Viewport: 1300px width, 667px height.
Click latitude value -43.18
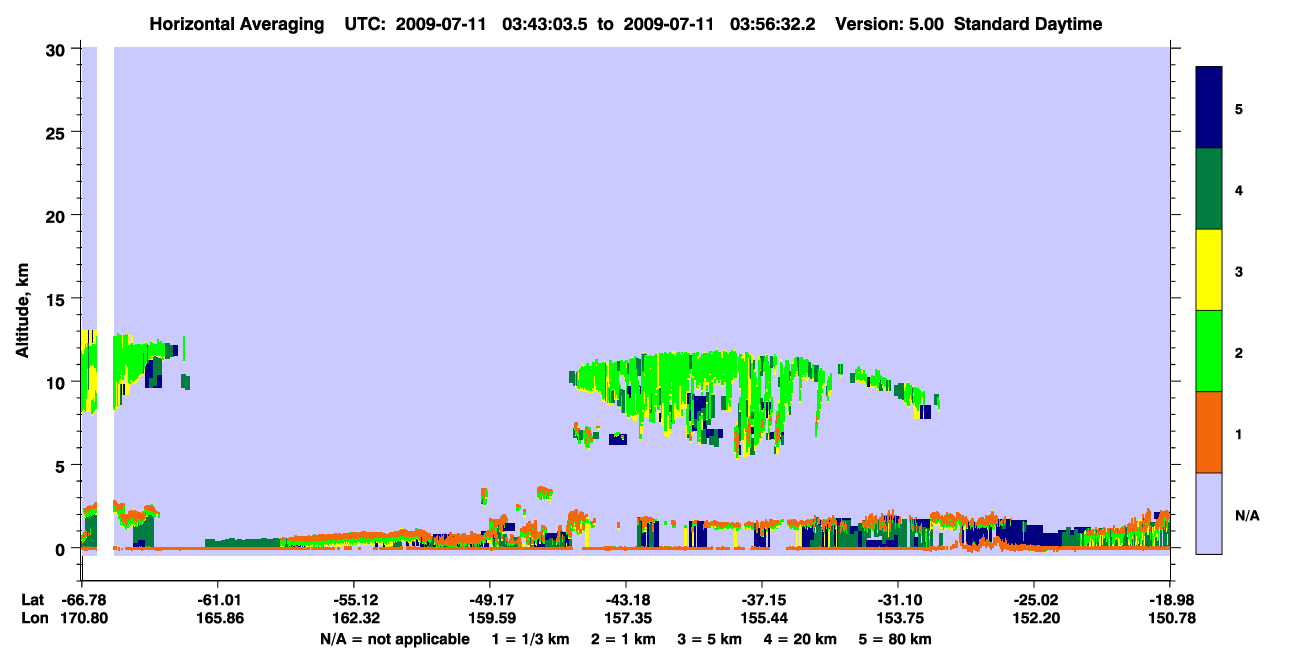pyautogui.click(x=626, y=599)
